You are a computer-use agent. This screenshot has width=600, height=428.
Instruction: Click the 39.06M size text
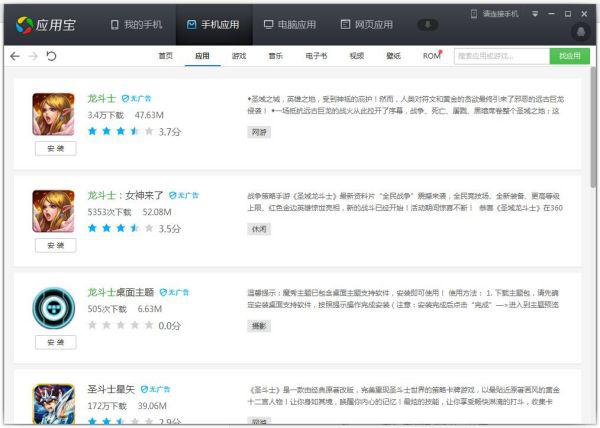pyautogui.click(x=152, y=406)
